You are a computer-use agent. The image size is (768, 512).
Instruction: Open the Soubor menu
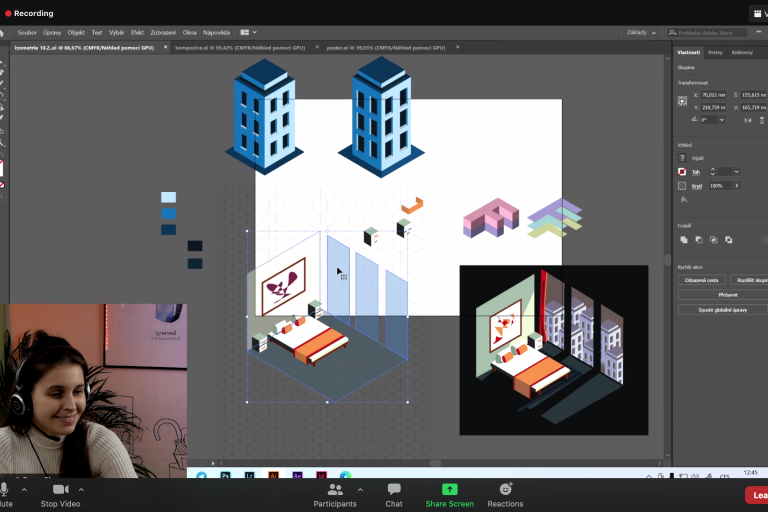pos(27,32)
